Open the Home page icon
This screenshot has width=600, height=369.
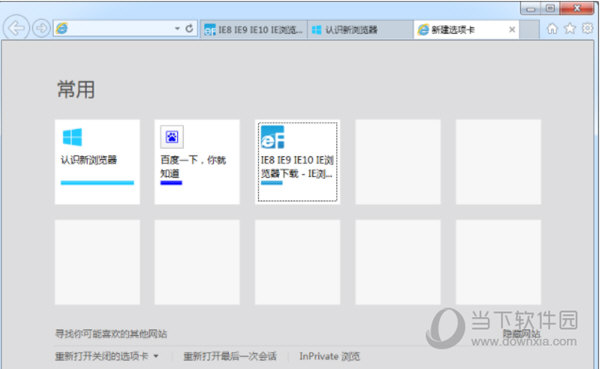click(552, 28)
